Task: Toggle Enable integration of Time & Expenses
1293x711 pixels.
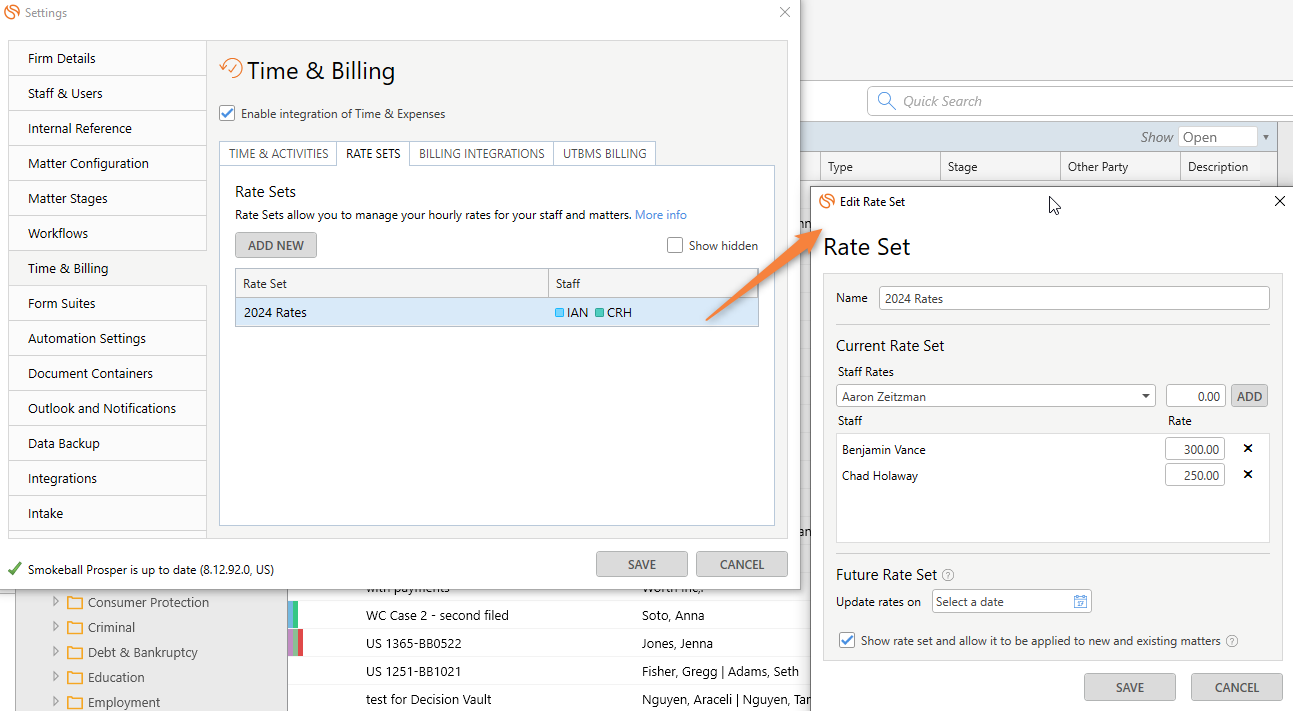Action: pos(227,114)
